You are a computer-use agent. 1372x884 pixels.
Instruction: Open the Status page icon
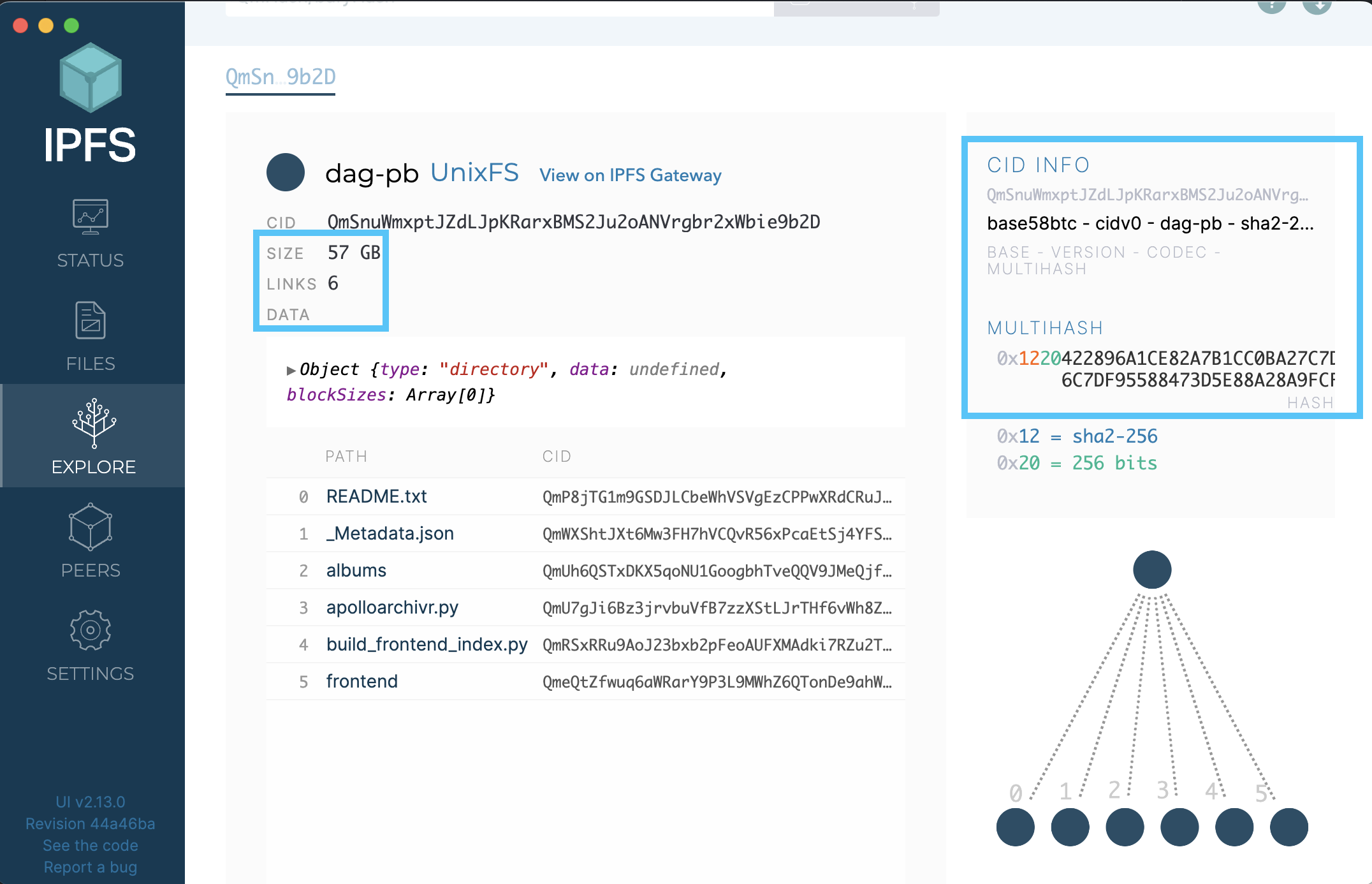tap(91, 217)
